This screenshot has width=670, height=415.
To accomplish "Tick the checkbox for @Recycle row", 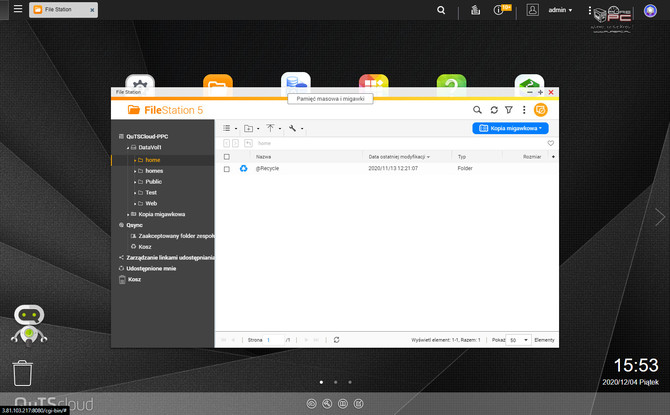I will coord(226,169).
